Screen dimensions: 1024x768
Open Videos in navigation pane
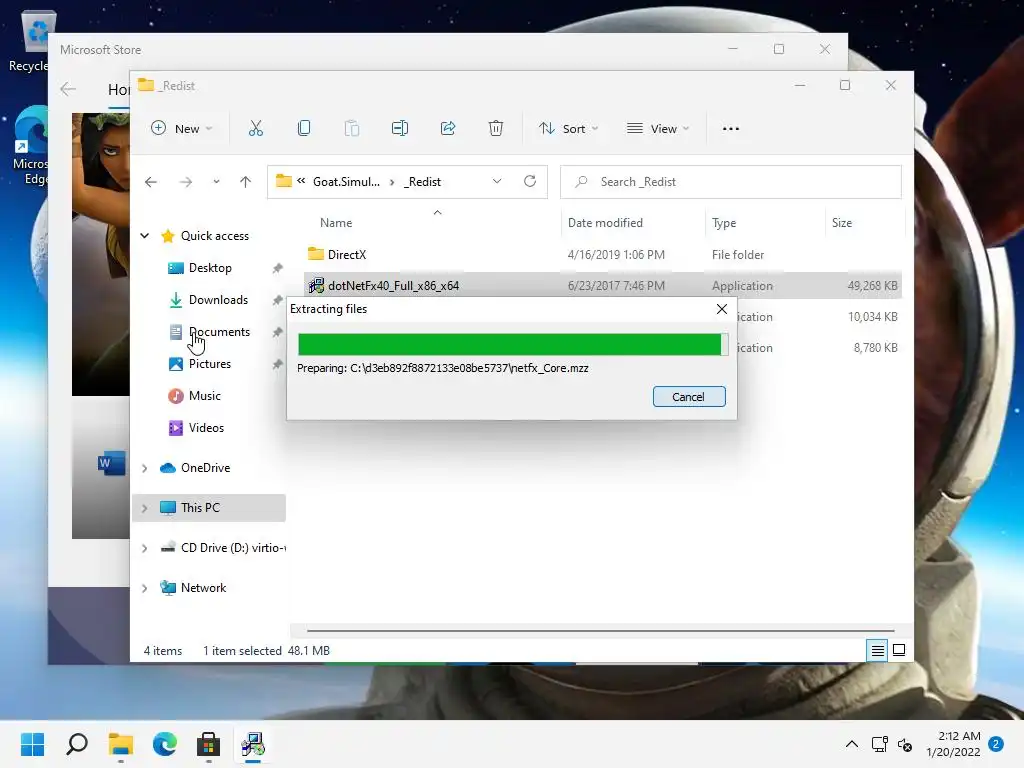(206, 428)
